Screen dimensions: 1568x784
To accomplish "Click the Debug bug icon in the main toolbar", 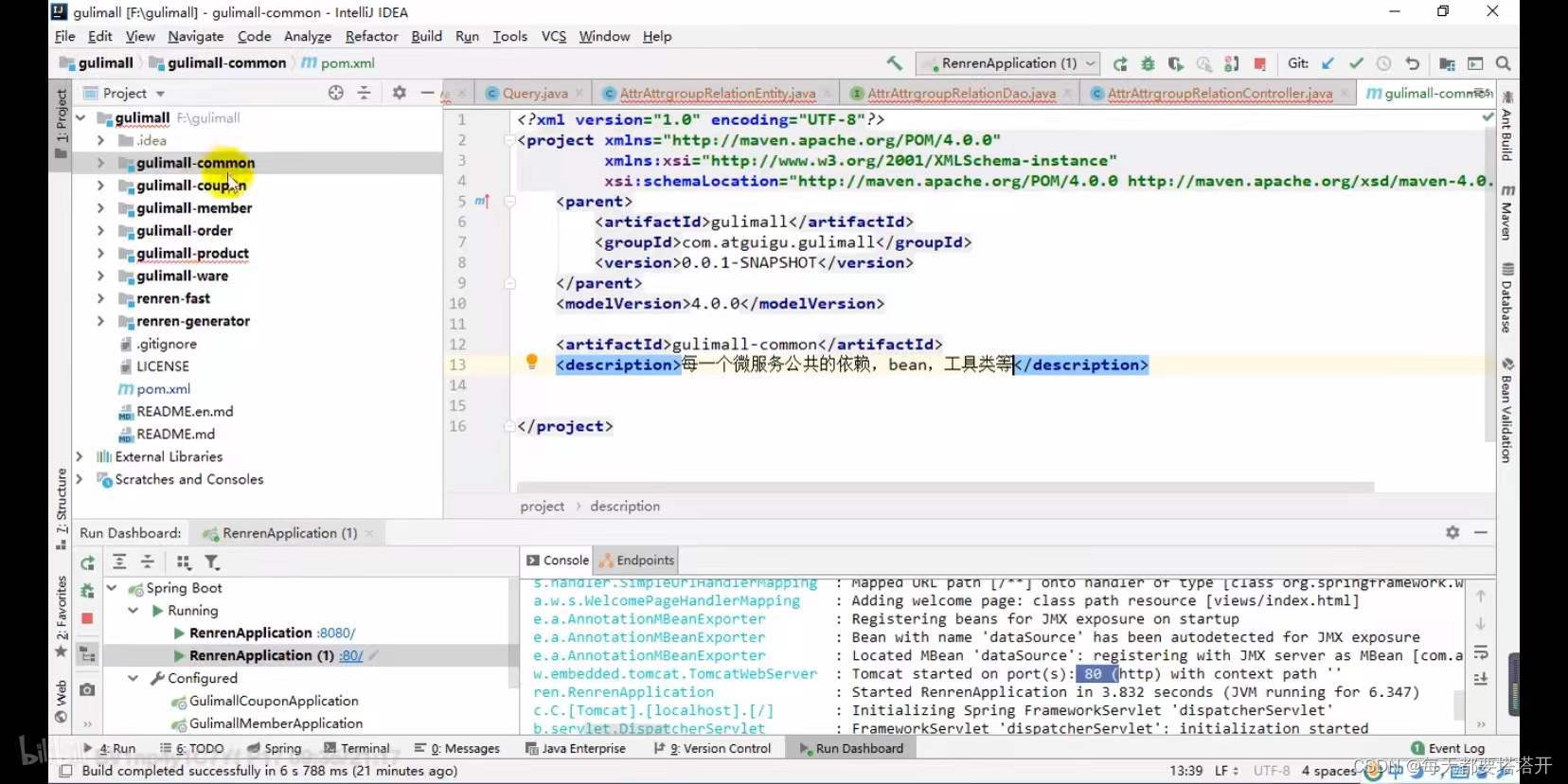I will tap(1148, 63).
